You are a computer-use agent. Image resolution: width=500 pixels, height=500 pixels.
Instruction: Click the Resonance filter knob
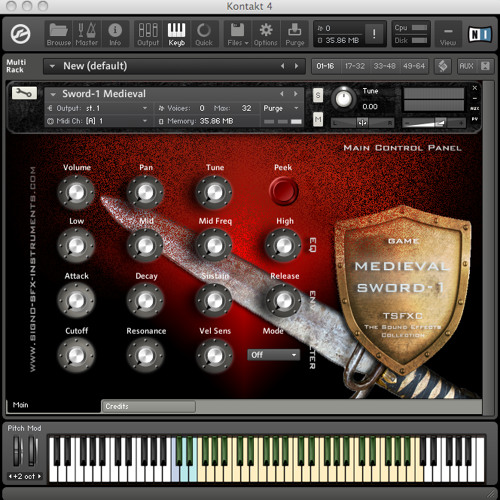point(146,355)
